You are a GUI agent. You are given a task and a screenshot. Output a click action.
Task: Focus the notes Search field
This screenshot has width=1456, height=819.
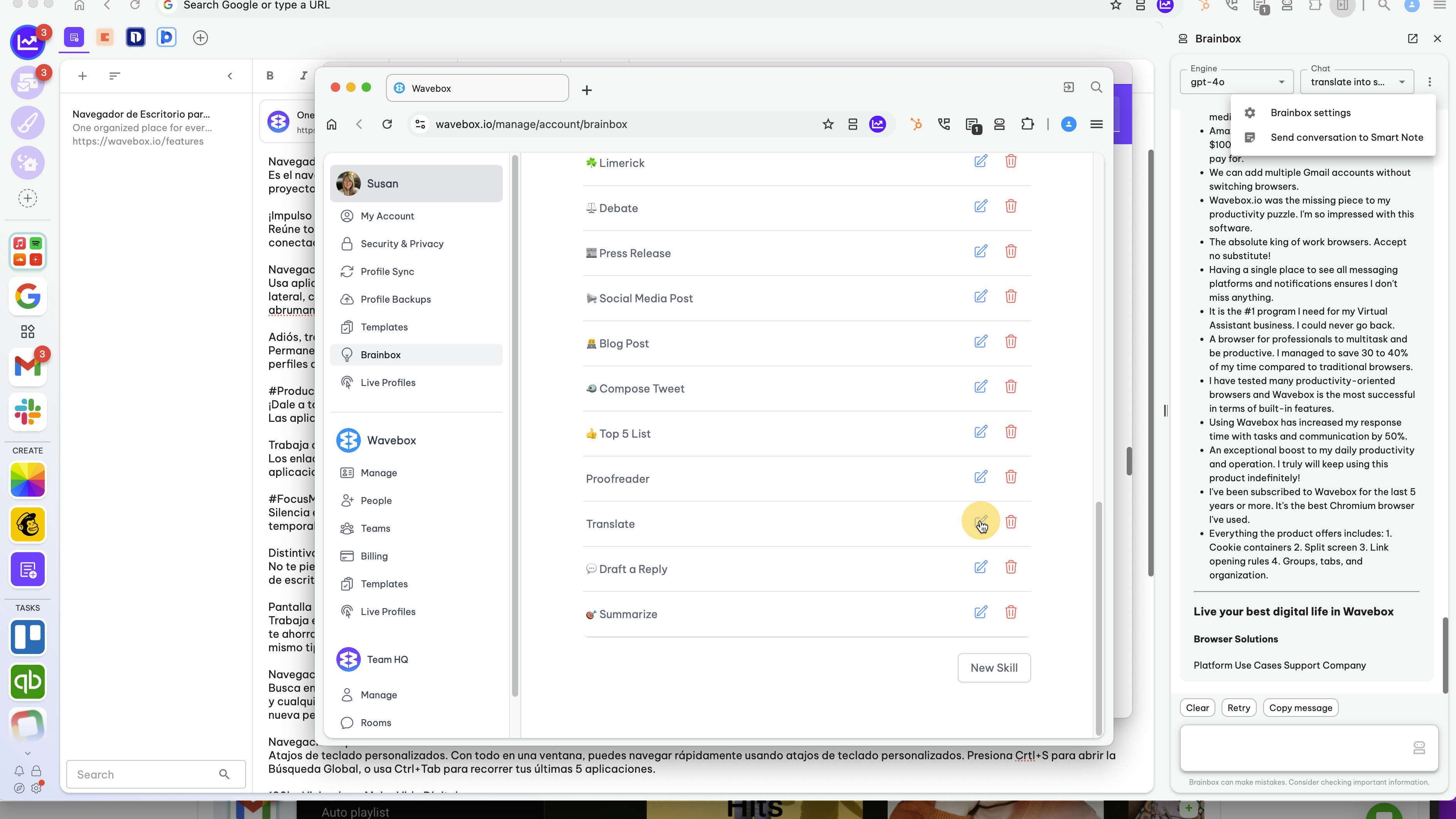tap(156, 774)
